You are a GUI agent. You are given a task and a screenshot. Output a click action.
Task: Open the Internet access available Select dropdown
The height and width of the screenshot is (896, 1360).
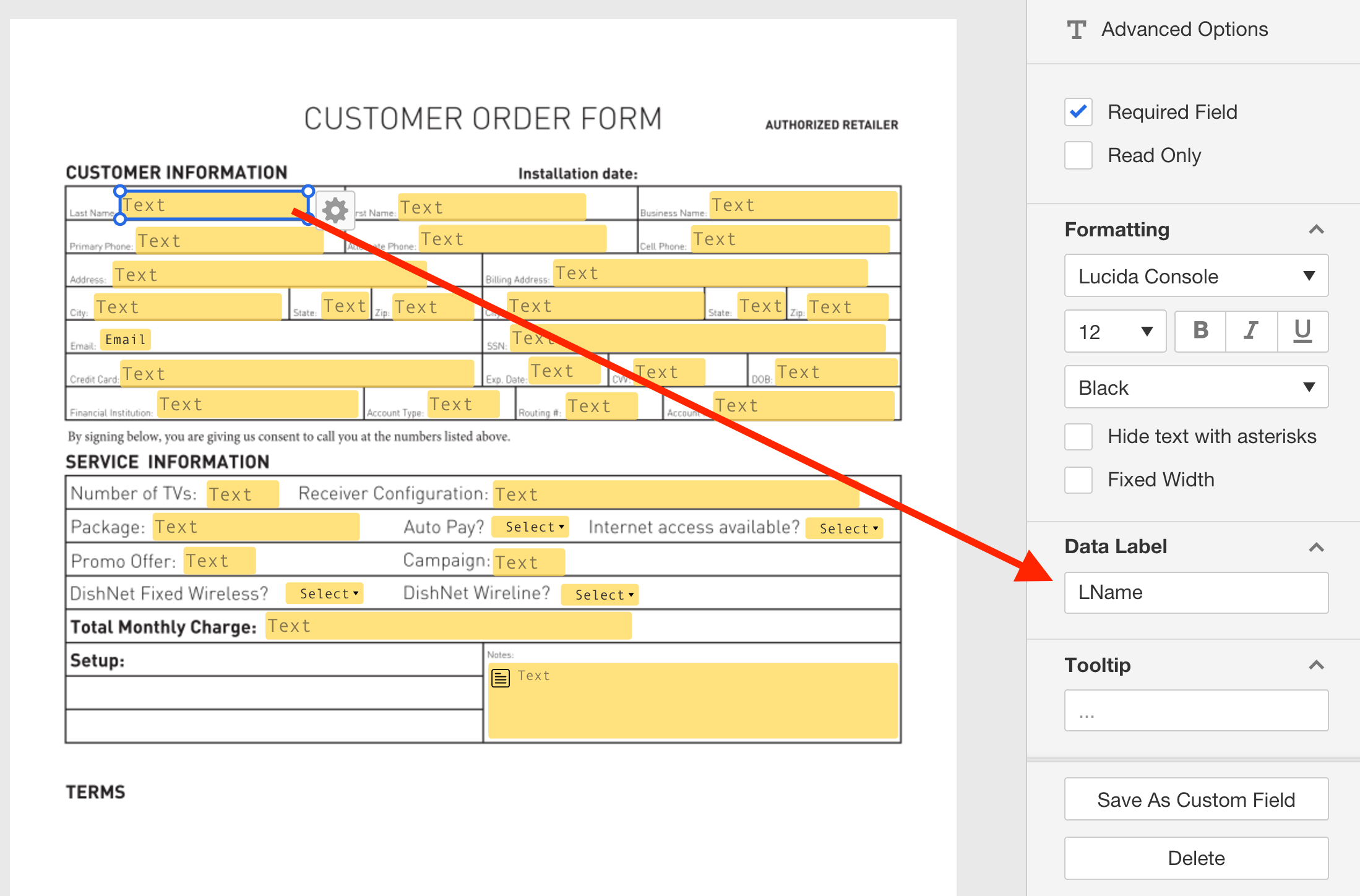(x=844, y=528)
